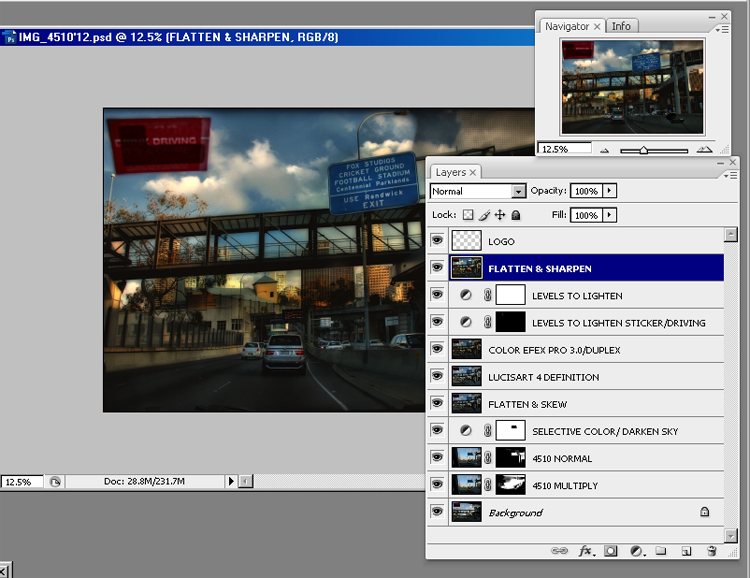
Task: Lock position move-arrows icon
Action: [500, 215]
